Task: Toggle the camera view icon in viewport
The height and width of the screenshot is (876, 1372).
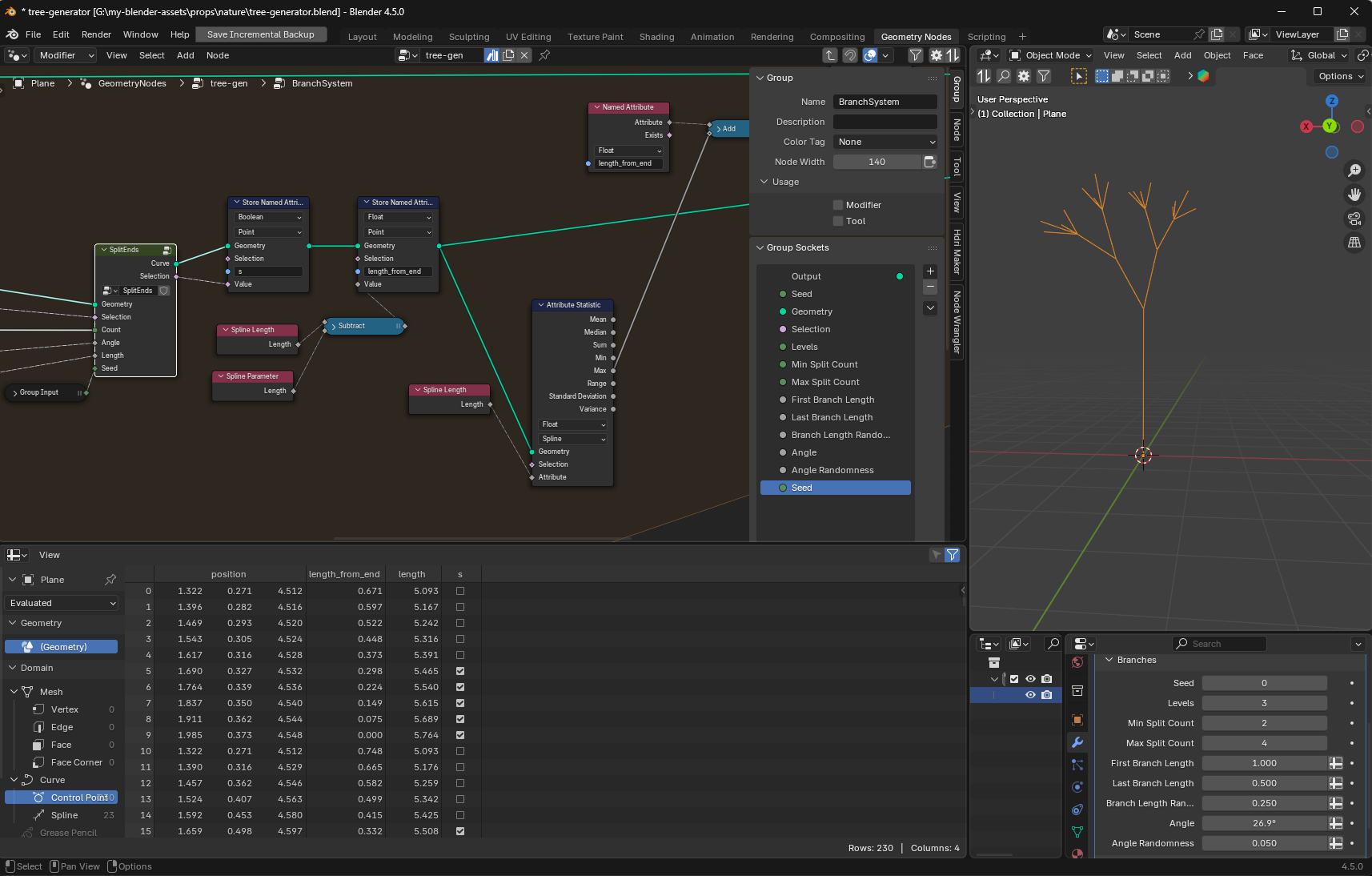Action: click(1354, 219)
